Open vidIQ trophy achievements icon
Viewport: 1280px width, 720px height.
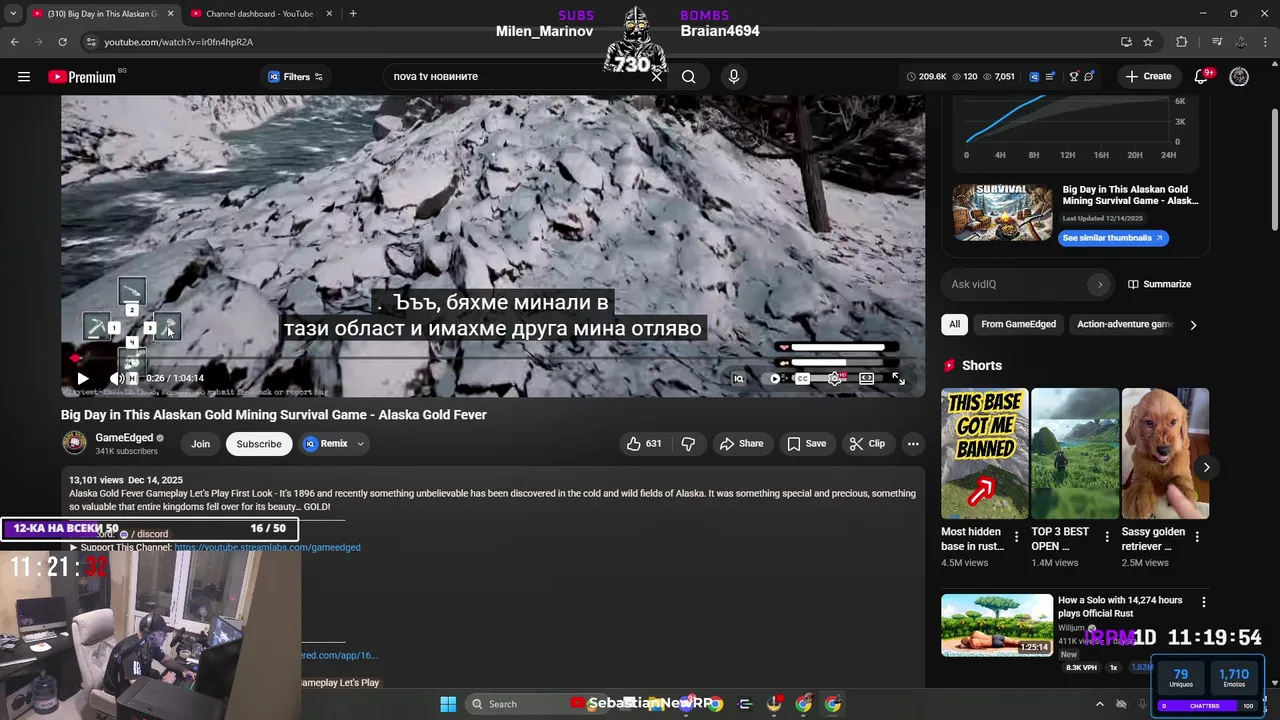tap(1074, 76)
